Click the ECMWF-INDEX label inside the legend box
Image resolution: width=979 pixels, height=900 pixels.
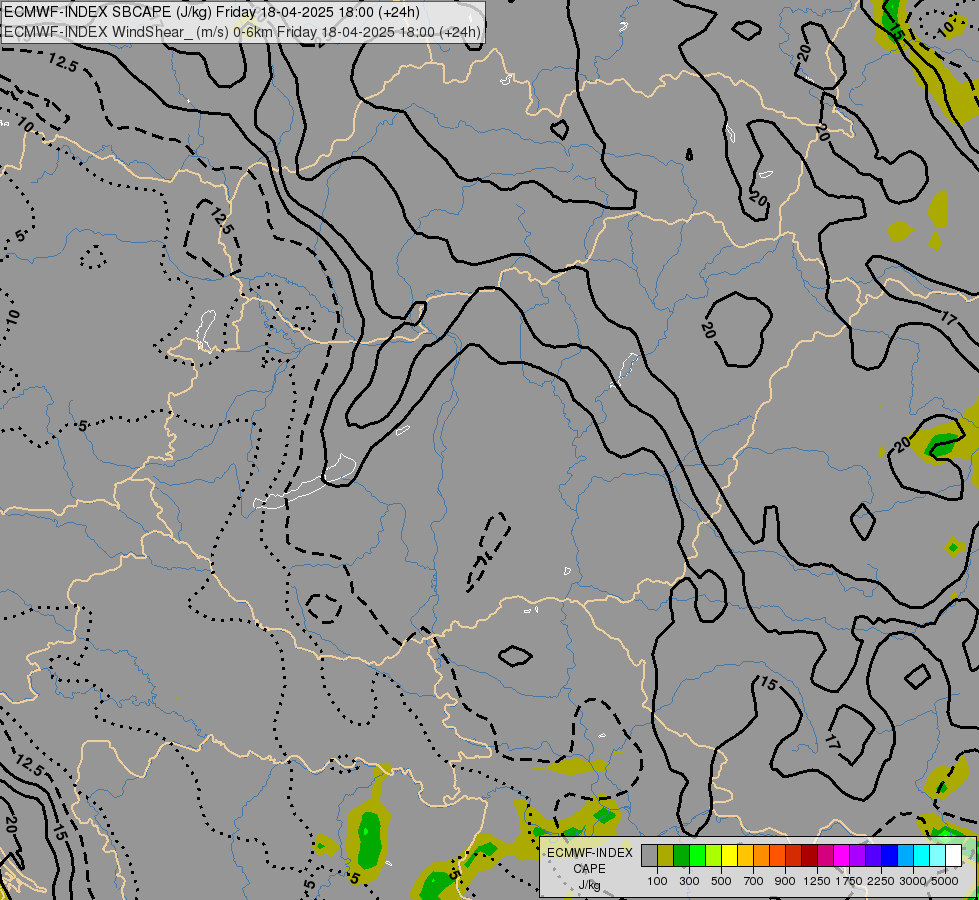pyautogui.click(x=589, y=853)
